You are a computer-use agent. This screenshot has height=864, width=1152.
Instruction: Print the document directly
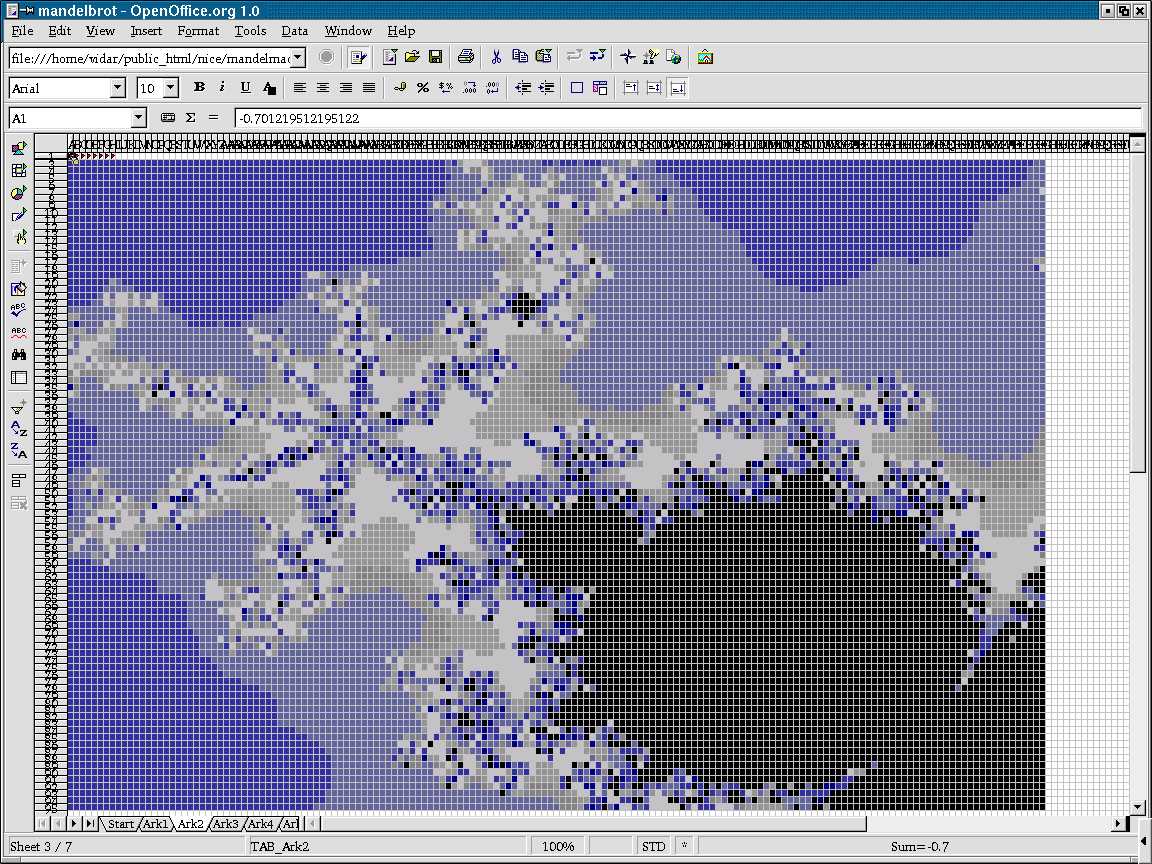pyautogui.click(x=465, y=57)
